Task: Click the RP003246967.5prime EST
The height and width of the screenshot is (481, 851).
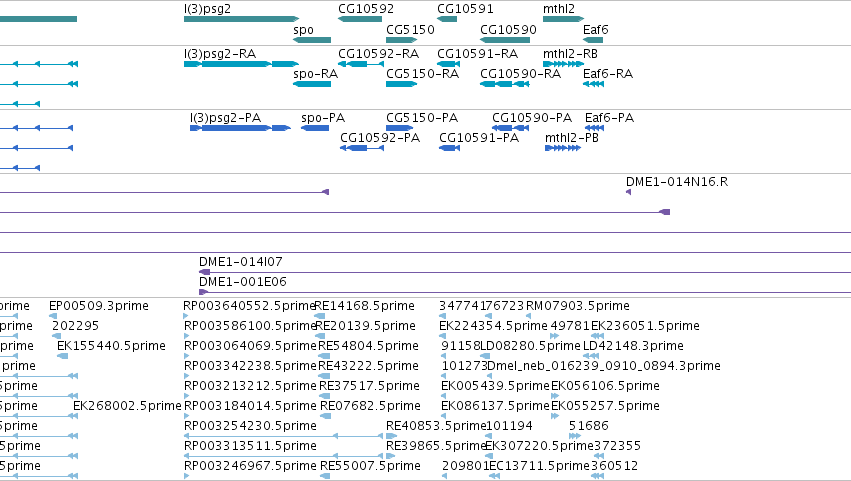Action: [186, 476]
